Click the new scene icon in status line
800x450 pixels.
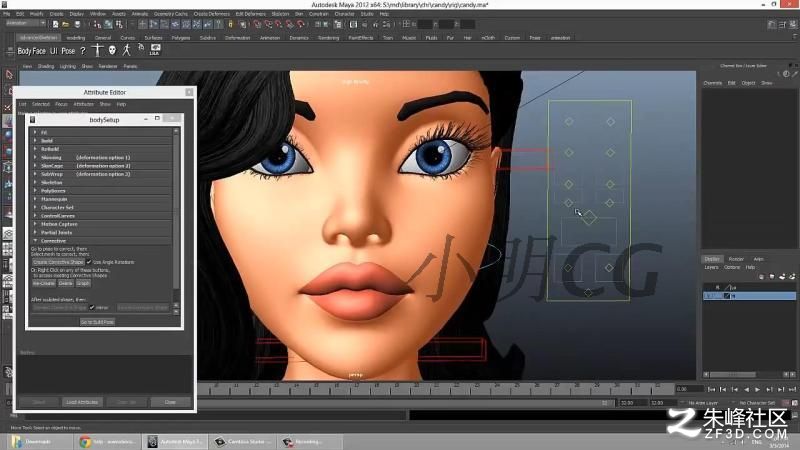pos(56,24)
